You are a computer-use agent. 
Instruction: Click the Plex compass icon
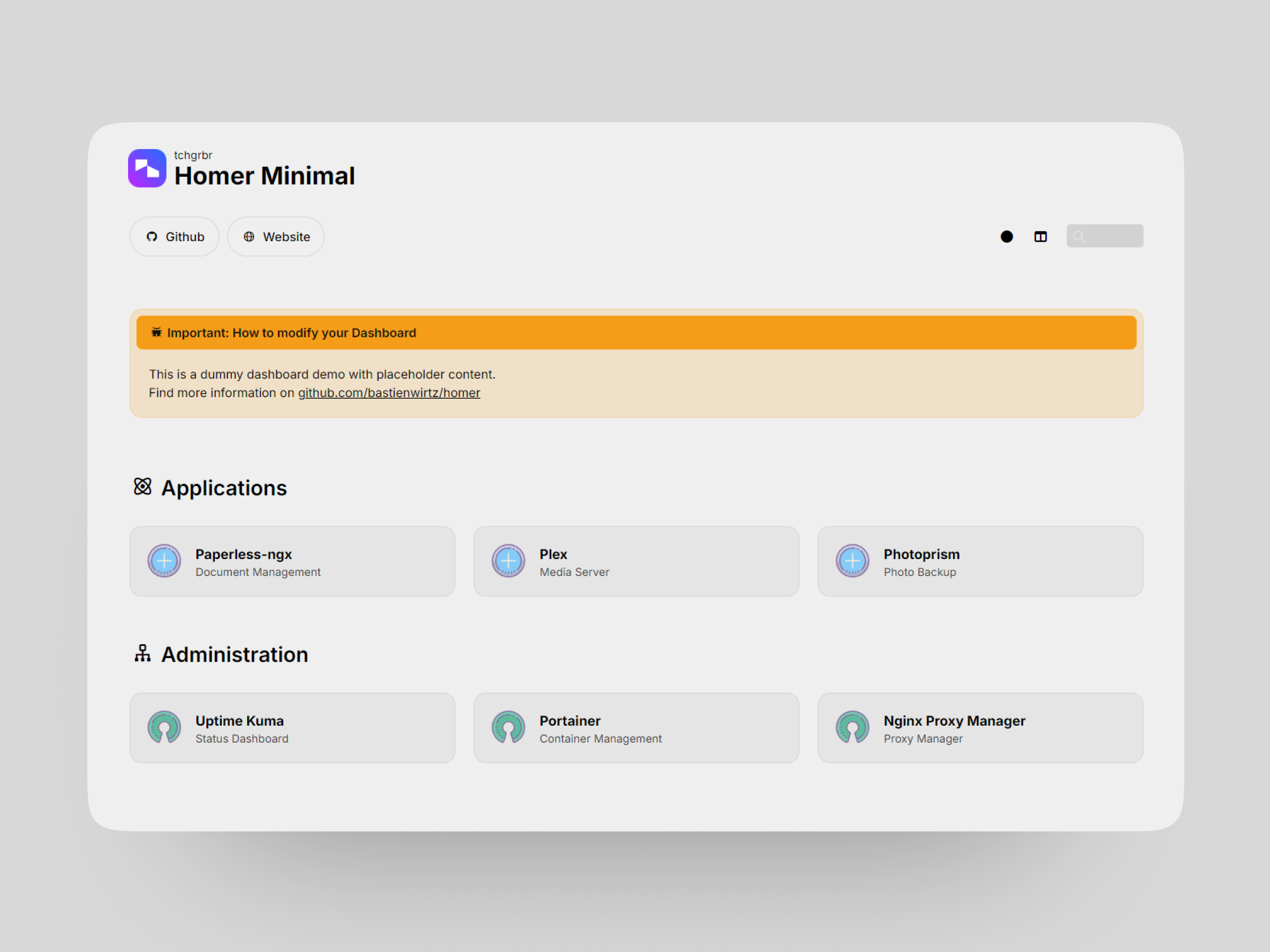pos(508,561)
